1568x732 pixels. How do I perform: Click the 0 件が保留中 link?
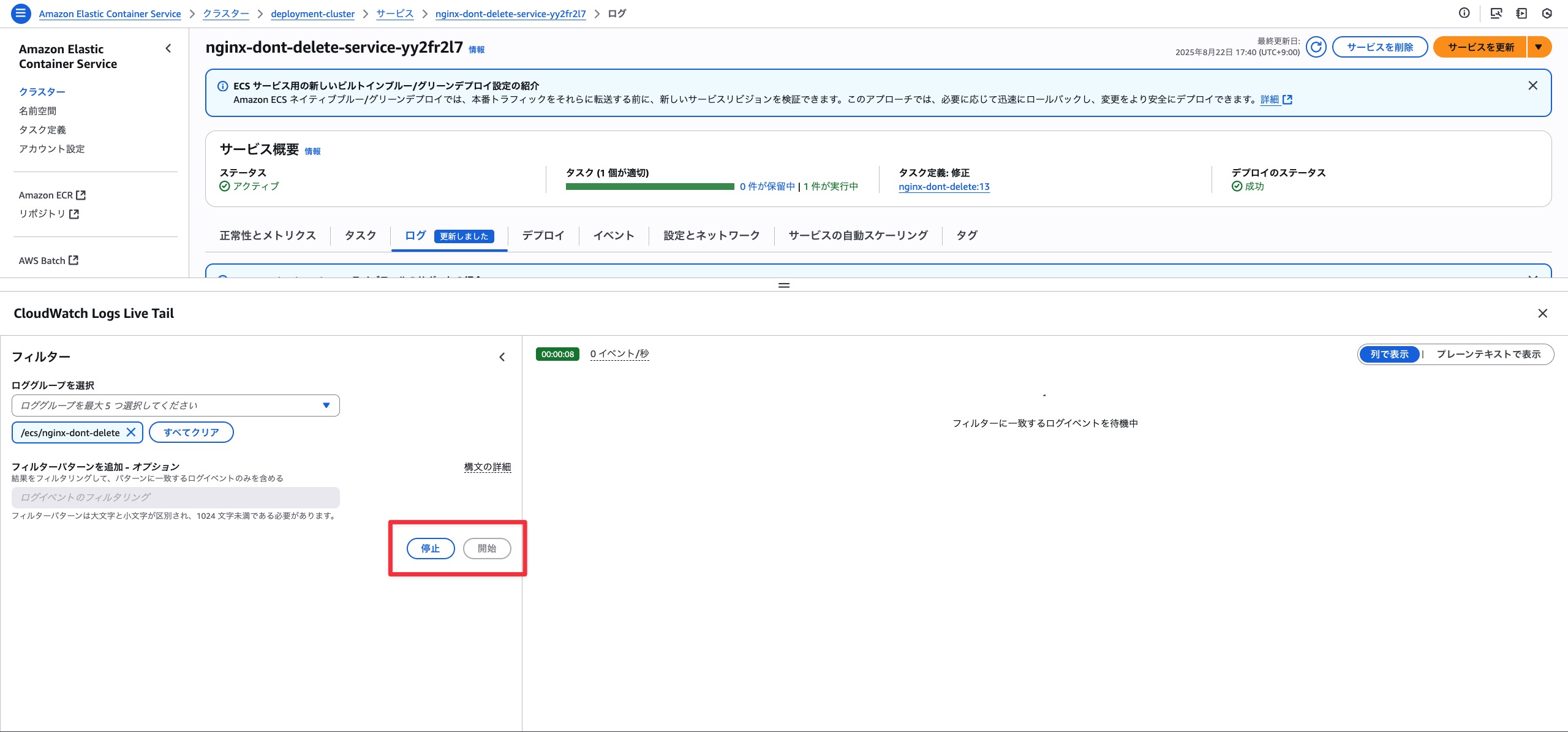(x=767, y=187)
